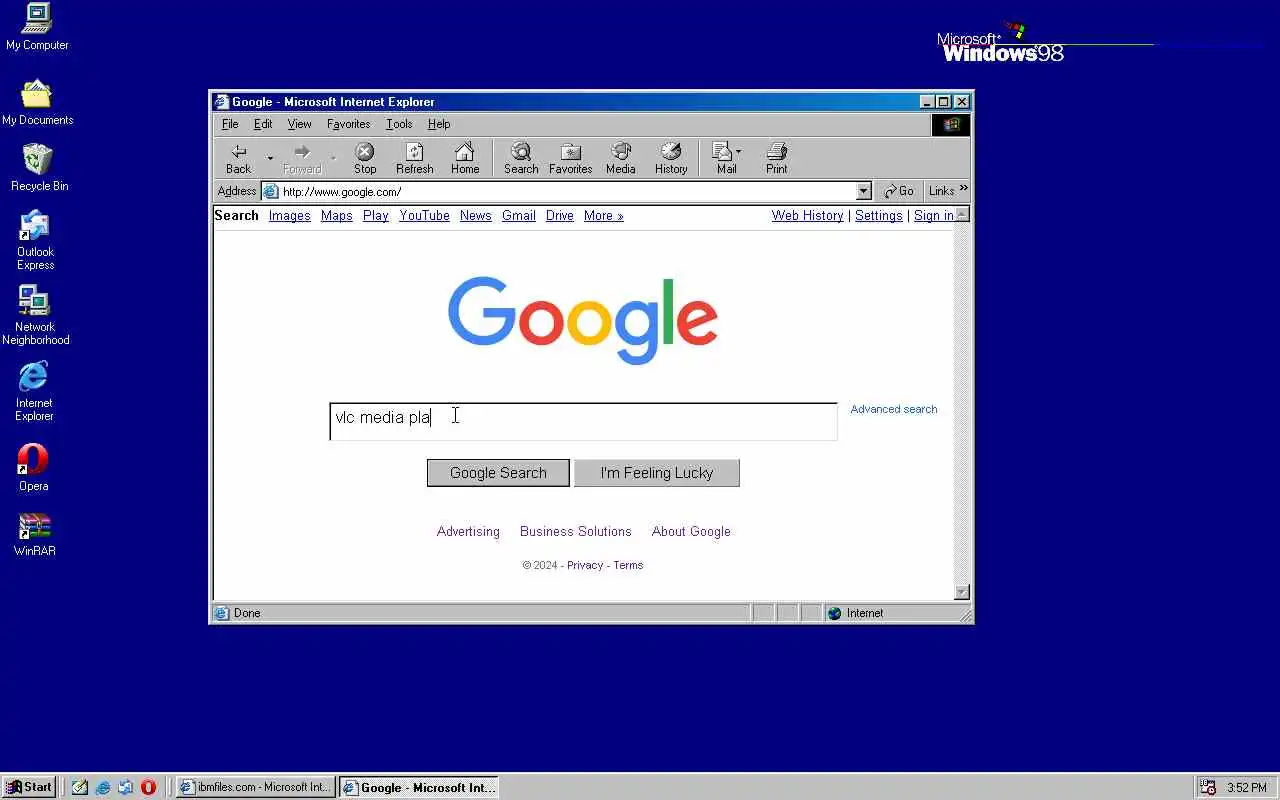Reload the page with Refresh button
Image resolution: width=1280 pixels, height=800 pixels.
pos(414,158)
